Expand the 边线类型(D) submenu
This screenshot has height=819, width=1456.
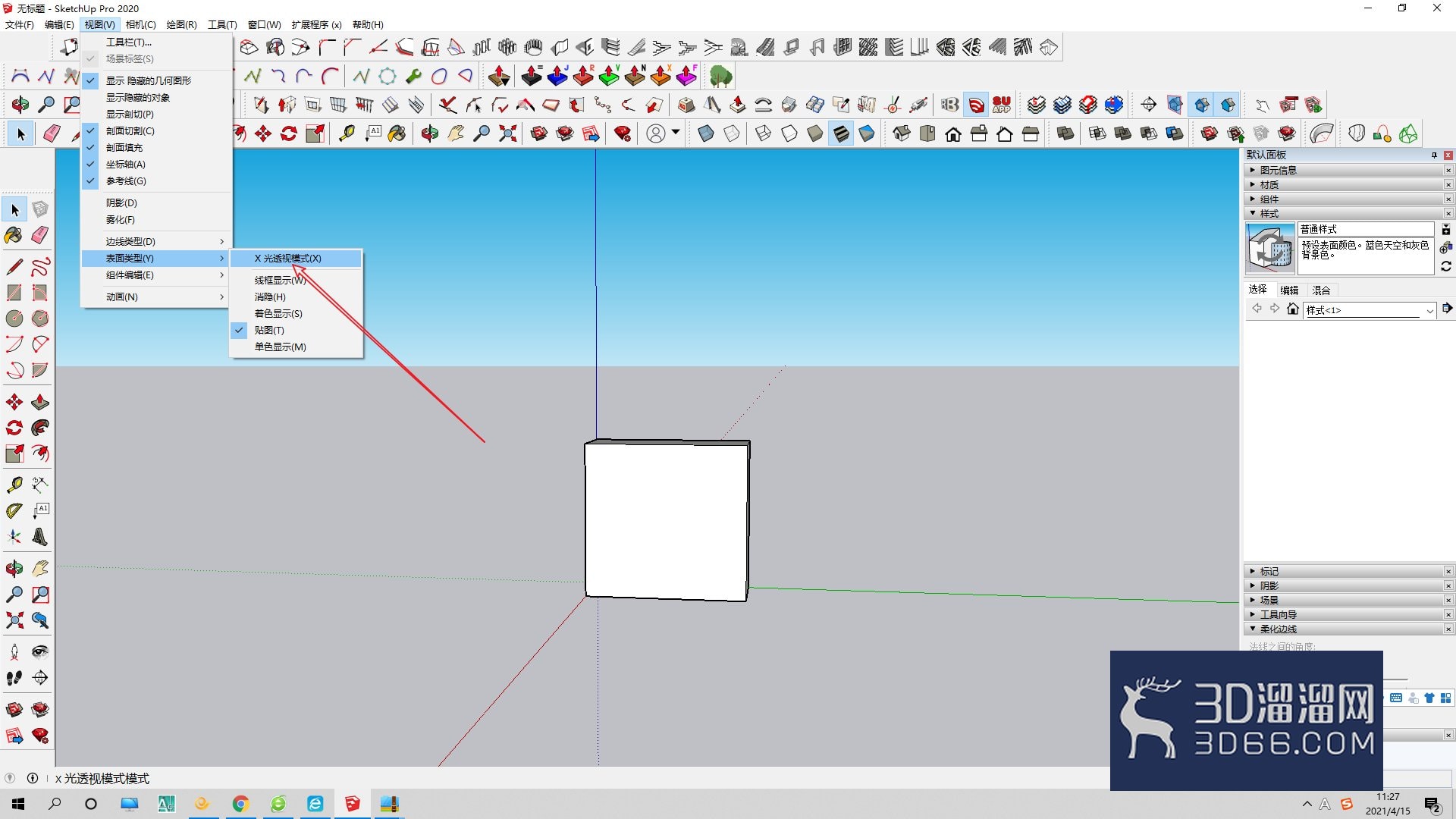[156, 242]
